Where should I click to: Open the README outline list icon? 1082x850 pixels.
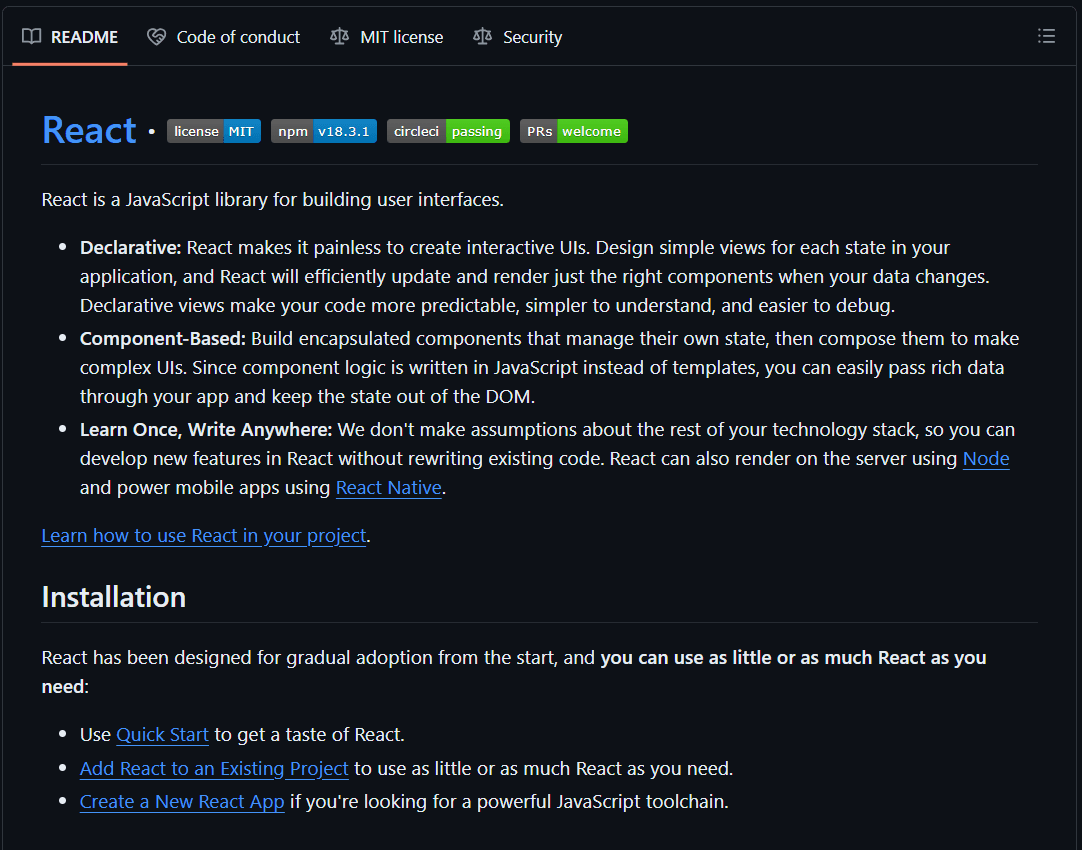pos(1046,36)
